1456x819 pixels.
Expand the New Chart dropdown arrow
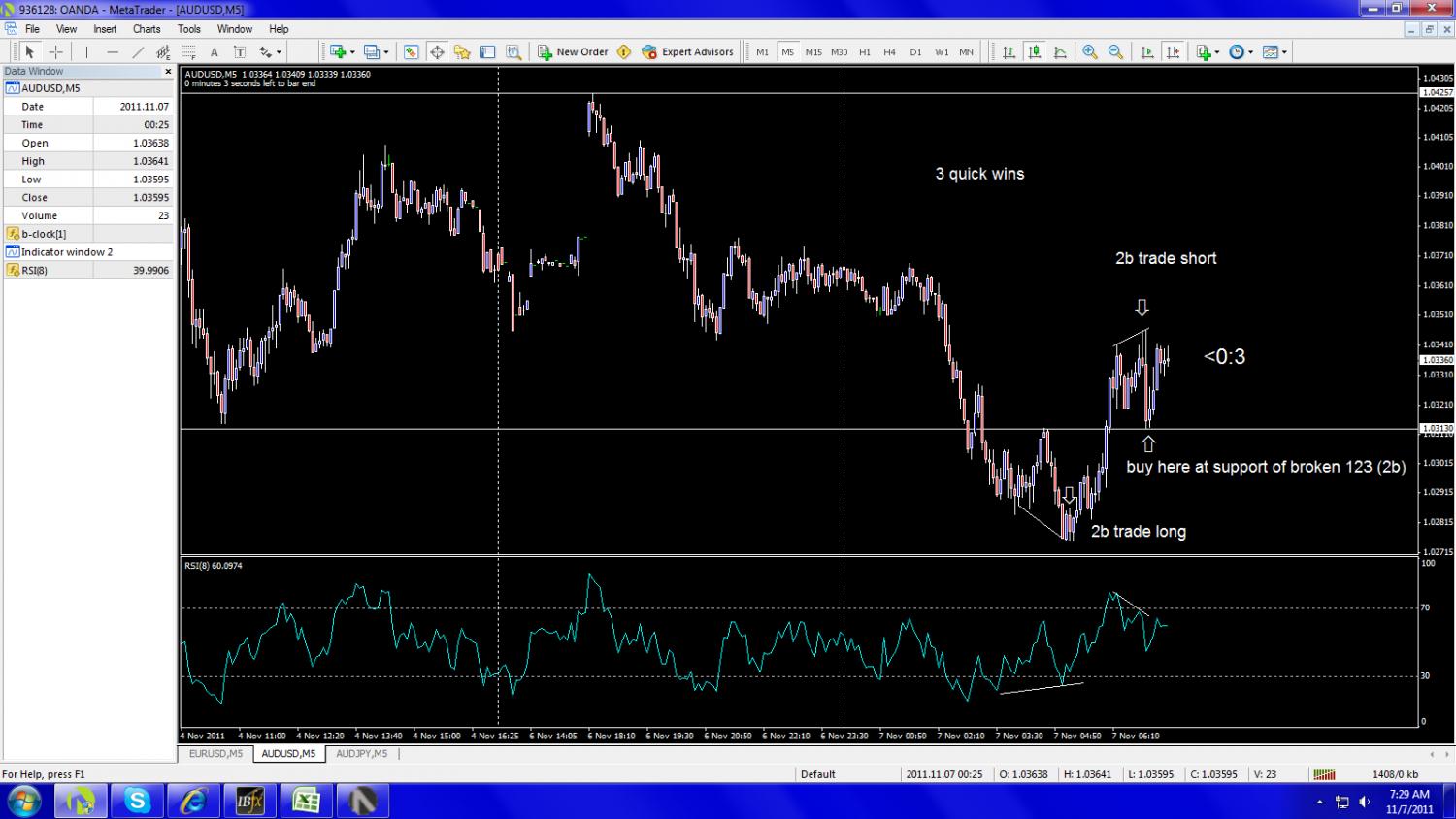352,51
